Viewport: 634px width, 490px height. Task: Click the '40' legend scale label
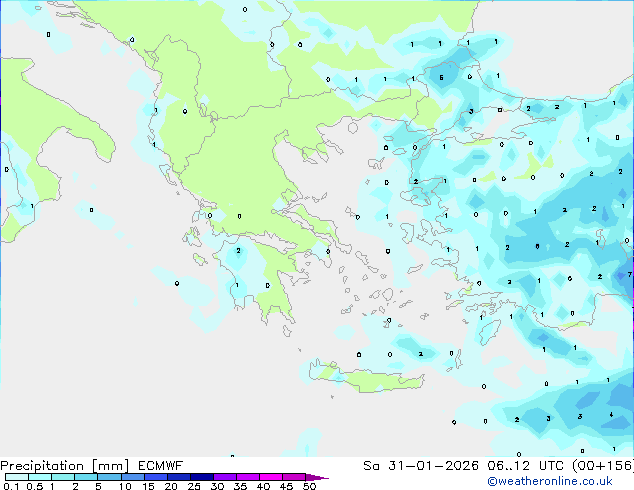coord(263,486)
